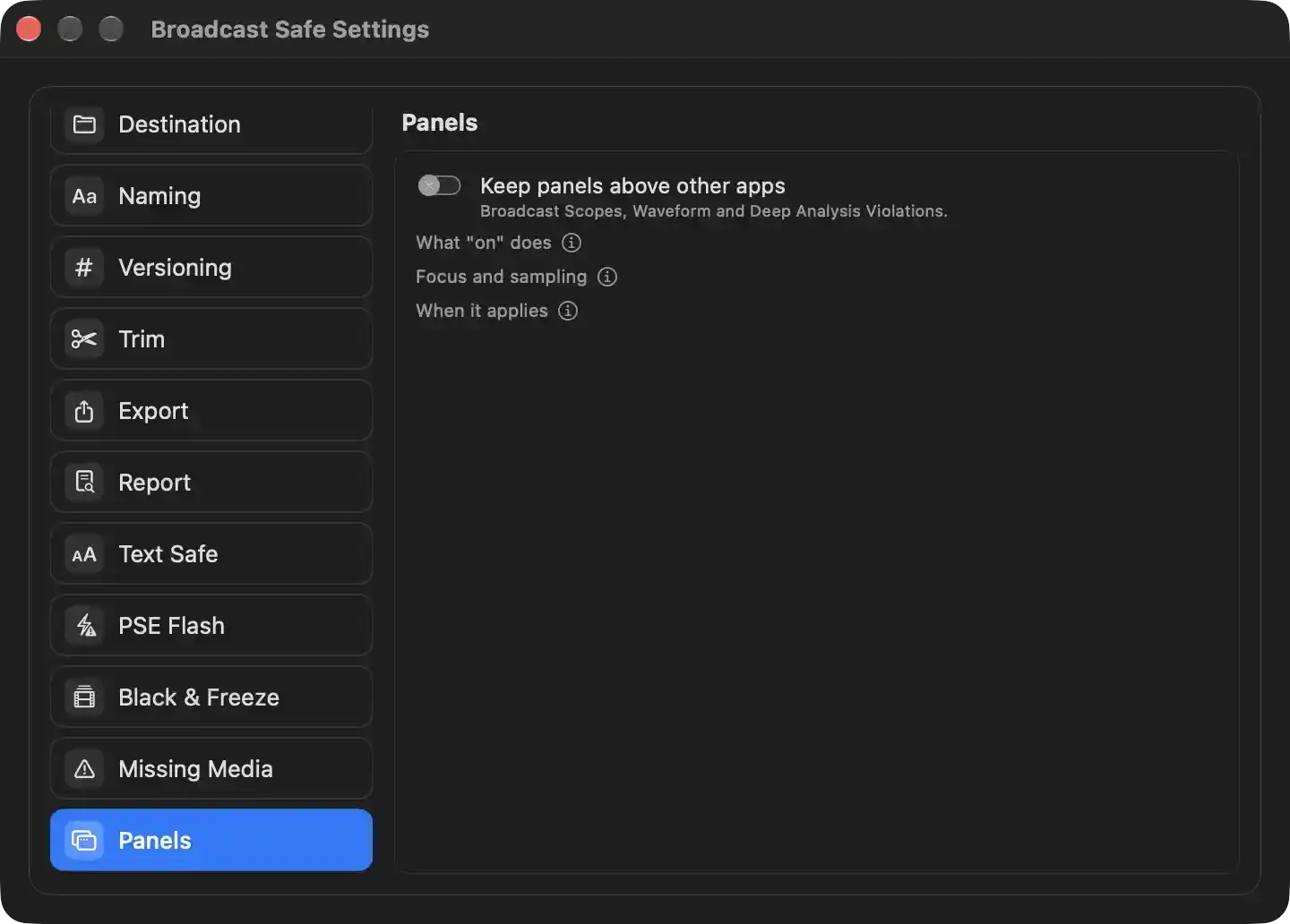Click the Text Safe AA icon
The height and width of the screenshot is (924, 1290).
[84, 555]
